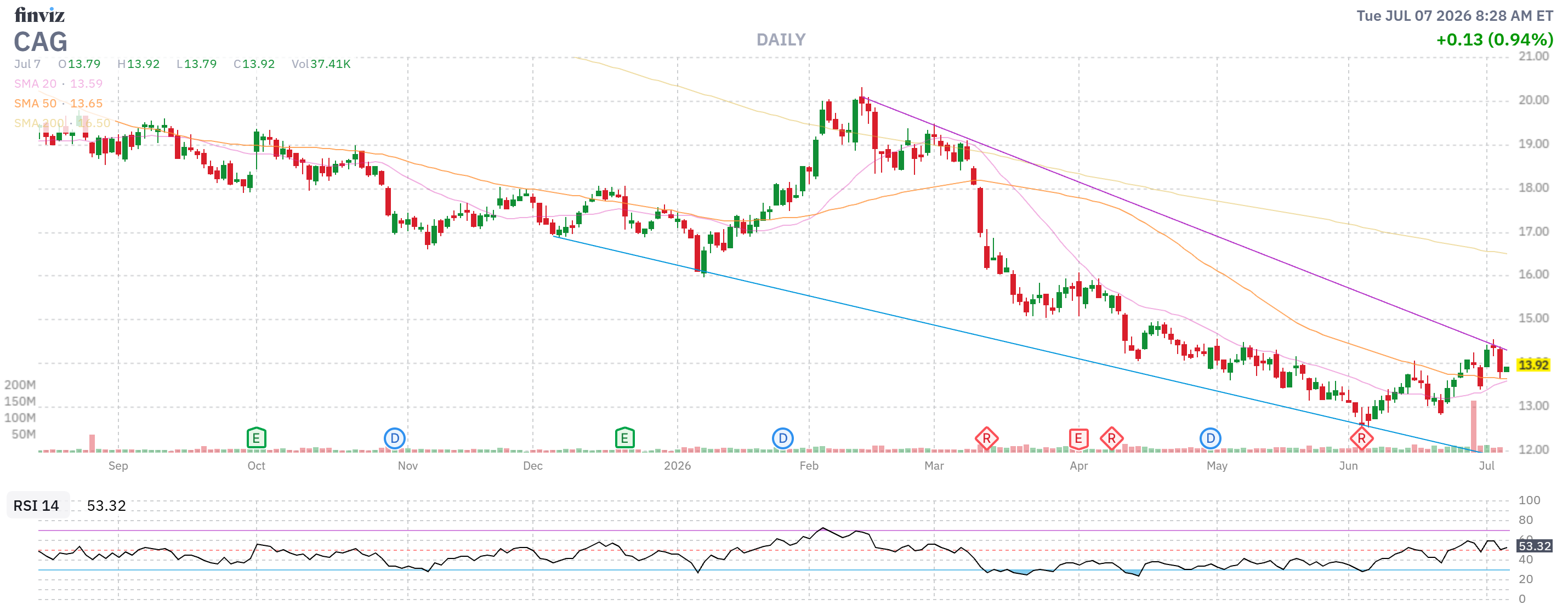Click the October green earnings E marker

click(256, 438)
